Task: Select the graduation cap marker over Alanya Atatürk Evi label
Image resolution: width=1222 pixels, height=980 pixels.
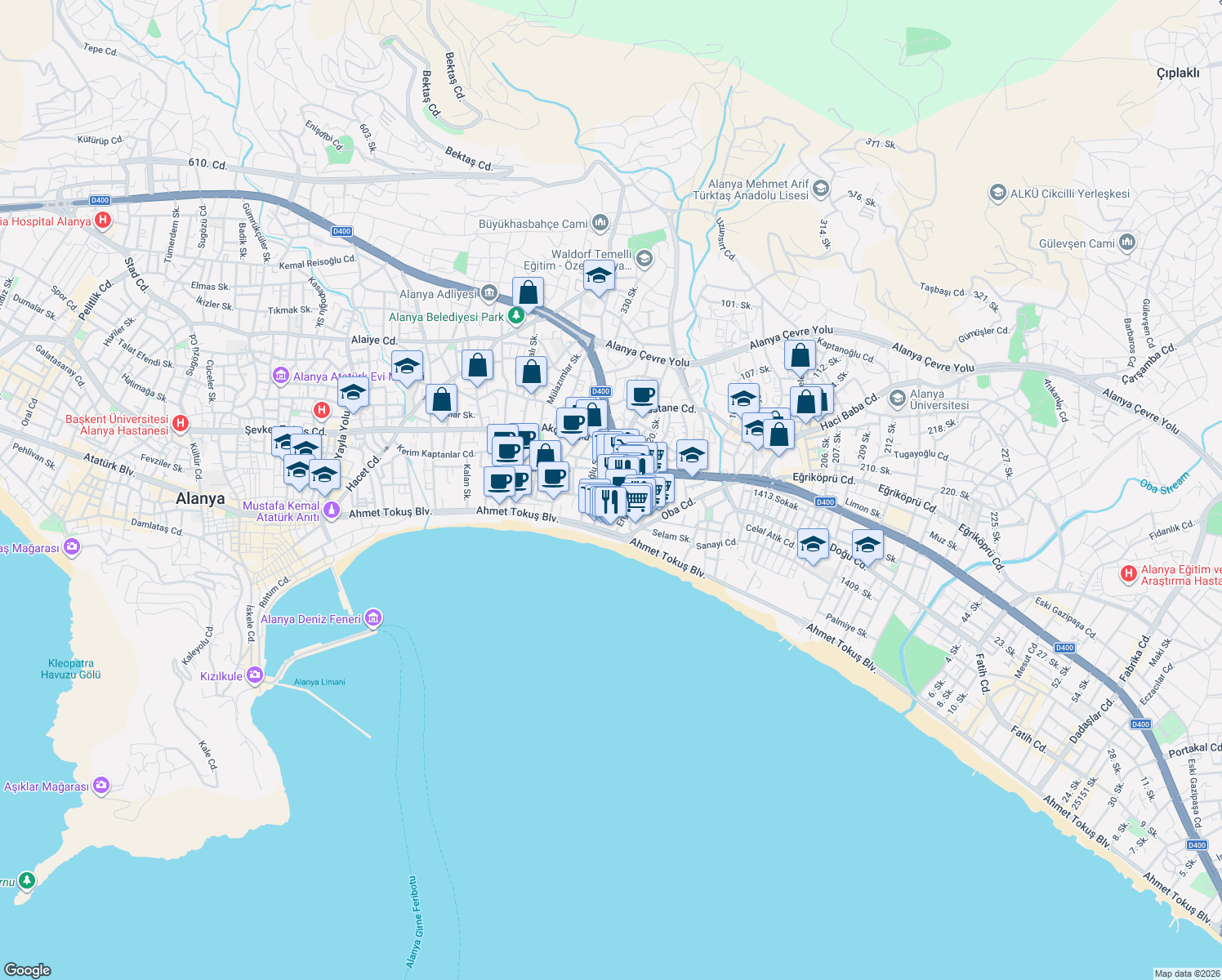Action: (x=407, y=366)
